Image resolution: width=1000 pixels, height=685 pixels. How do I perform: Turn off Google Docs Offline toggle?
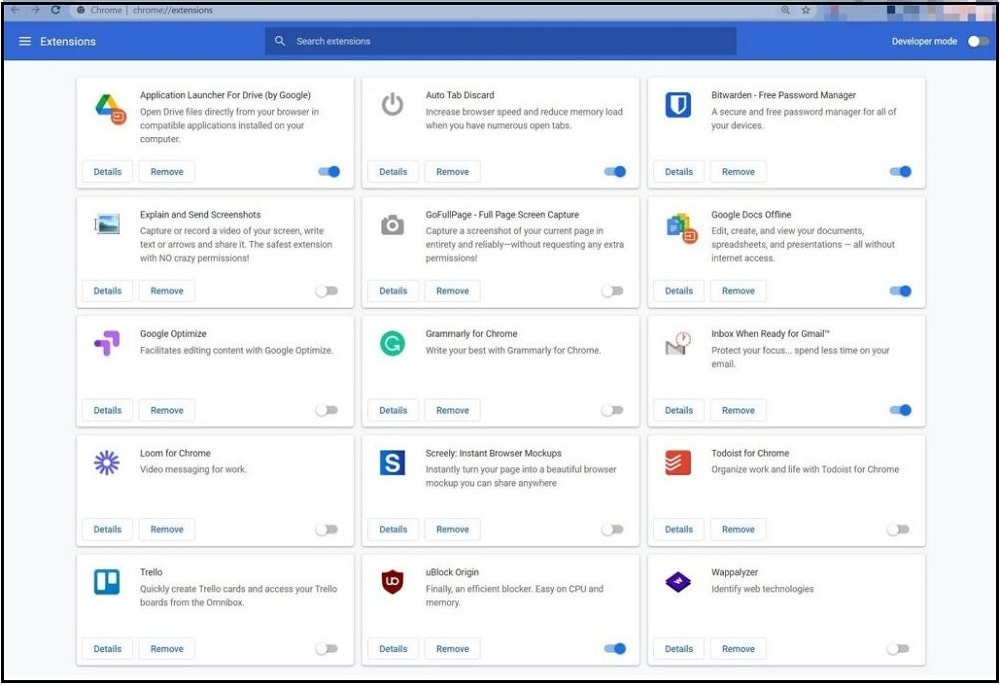tap(901, 291)
